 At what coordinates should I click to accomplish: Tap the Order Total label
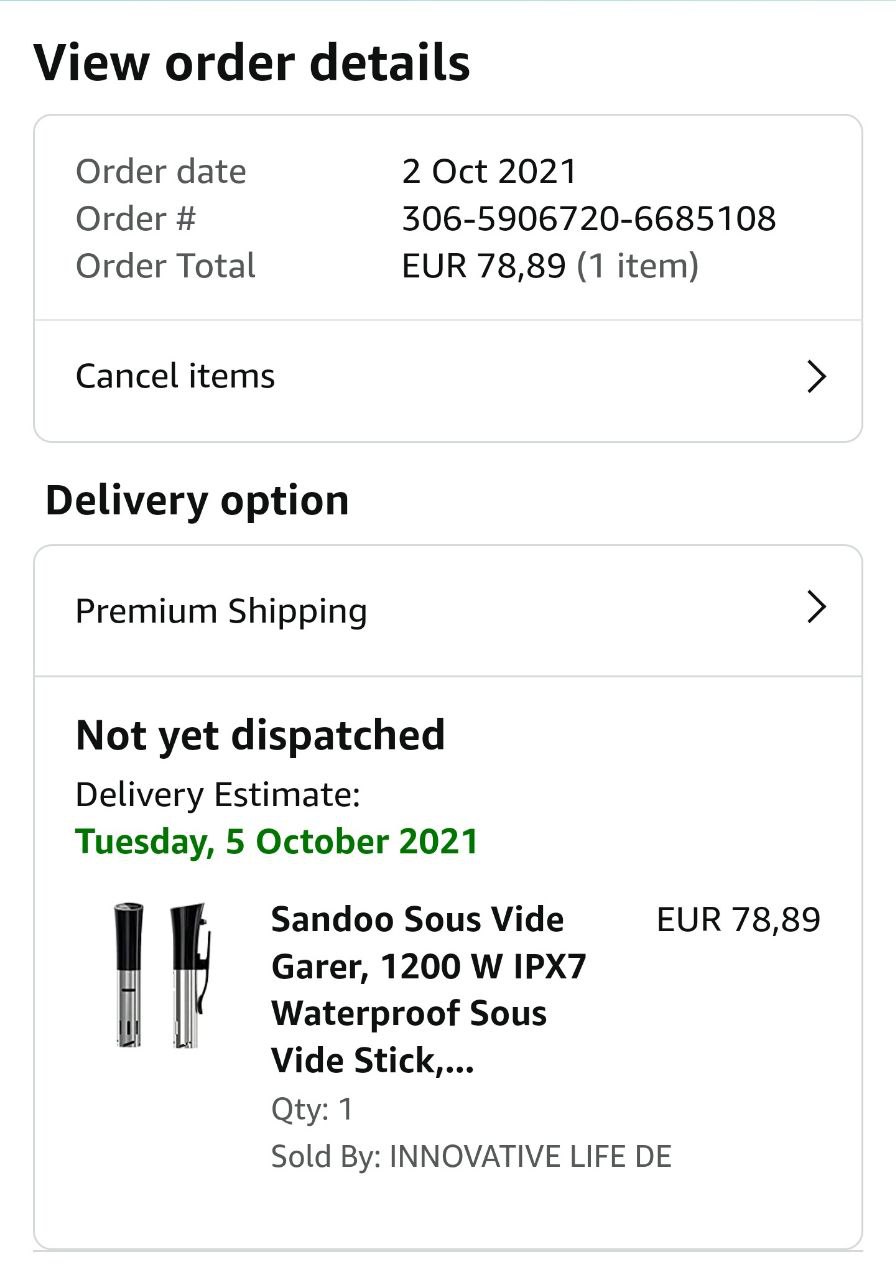point(165,266)
